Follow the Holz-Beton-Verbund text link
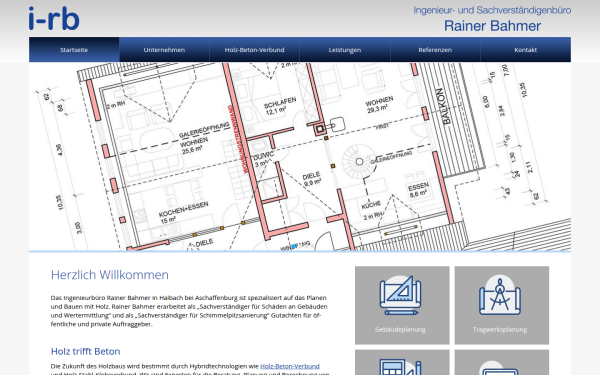The width and height of the screenshot is (600, 375). [x=290, y=366]
